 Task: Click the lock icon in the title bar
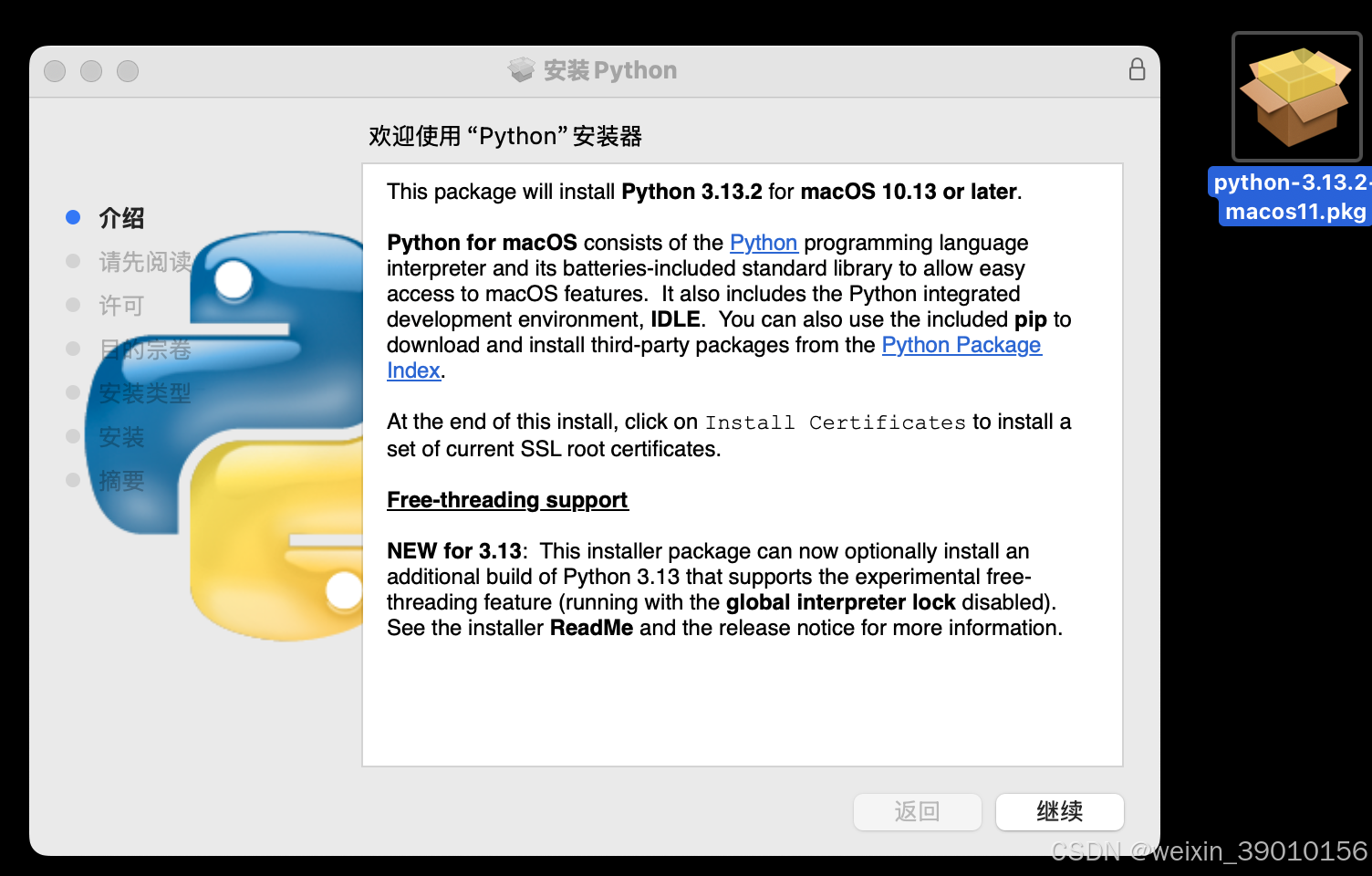pyautogui.click(x=1137, y=69)
